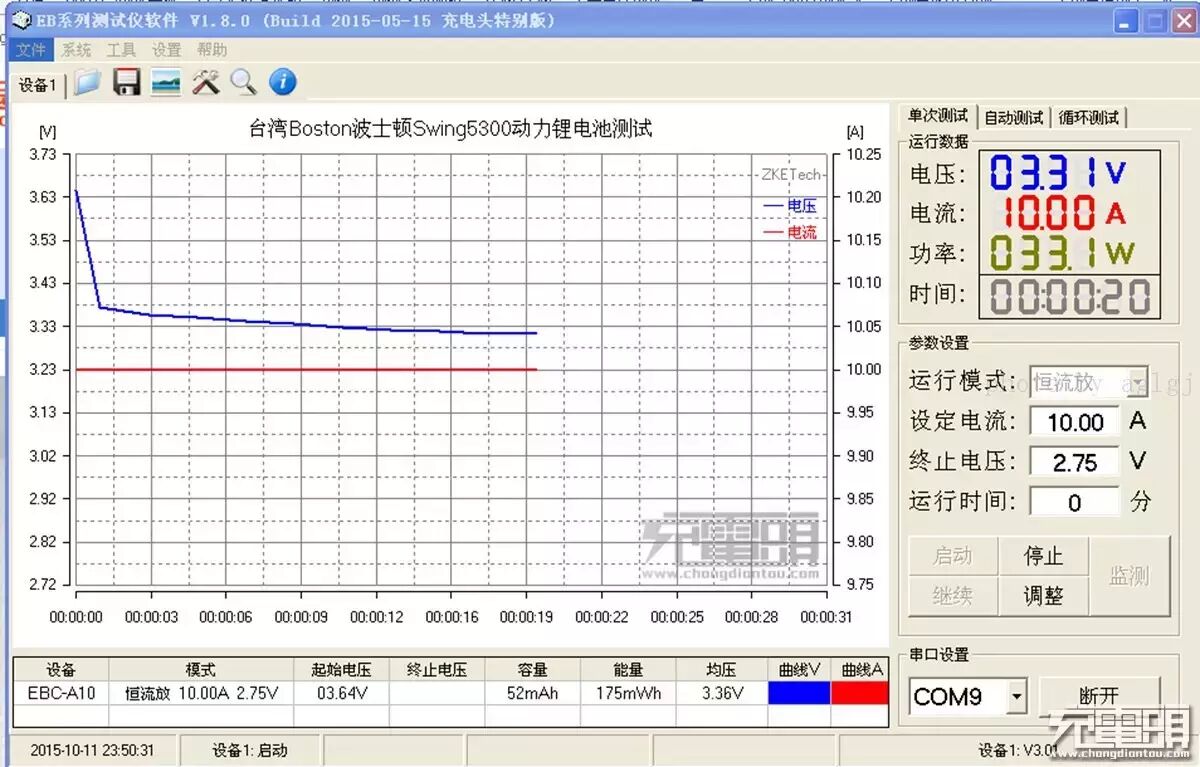
Task: Click the 52mAh capacity cell
Action: pos(532,693)
